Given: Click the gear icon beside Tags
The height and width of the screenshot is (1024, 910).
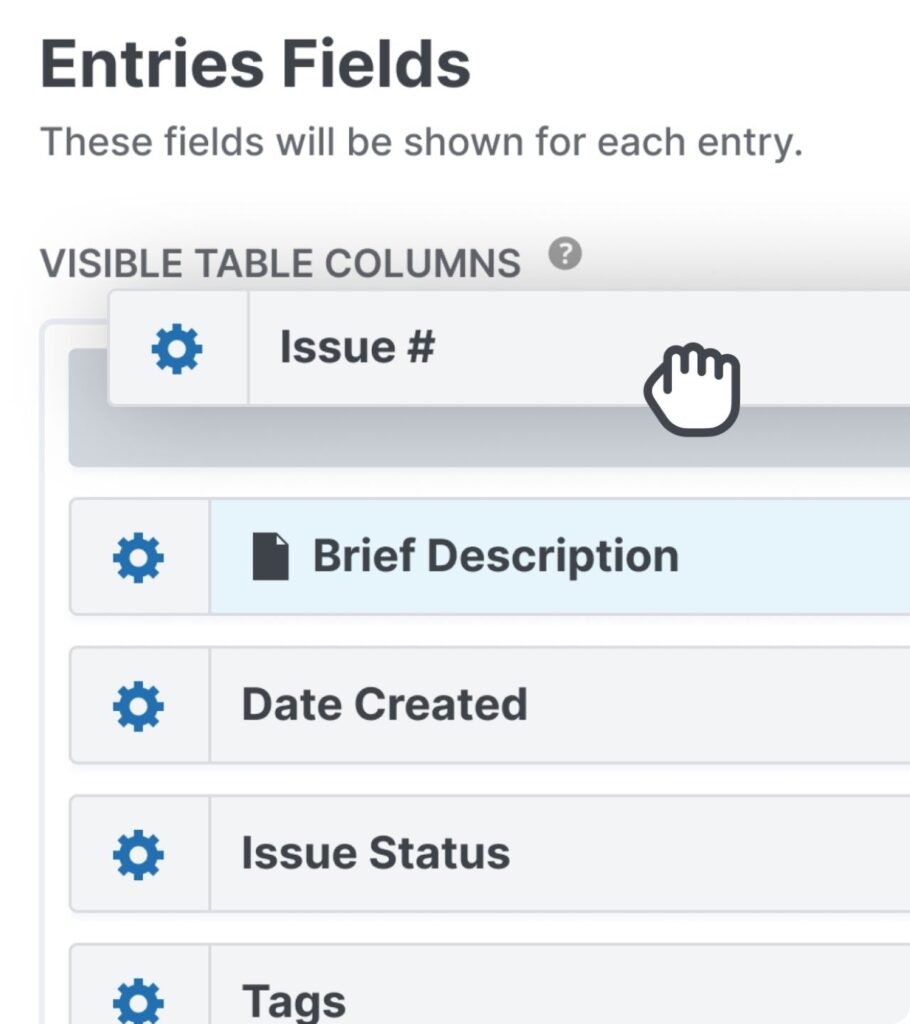Looking at the screenshot, I should click(x=138, y=998).
